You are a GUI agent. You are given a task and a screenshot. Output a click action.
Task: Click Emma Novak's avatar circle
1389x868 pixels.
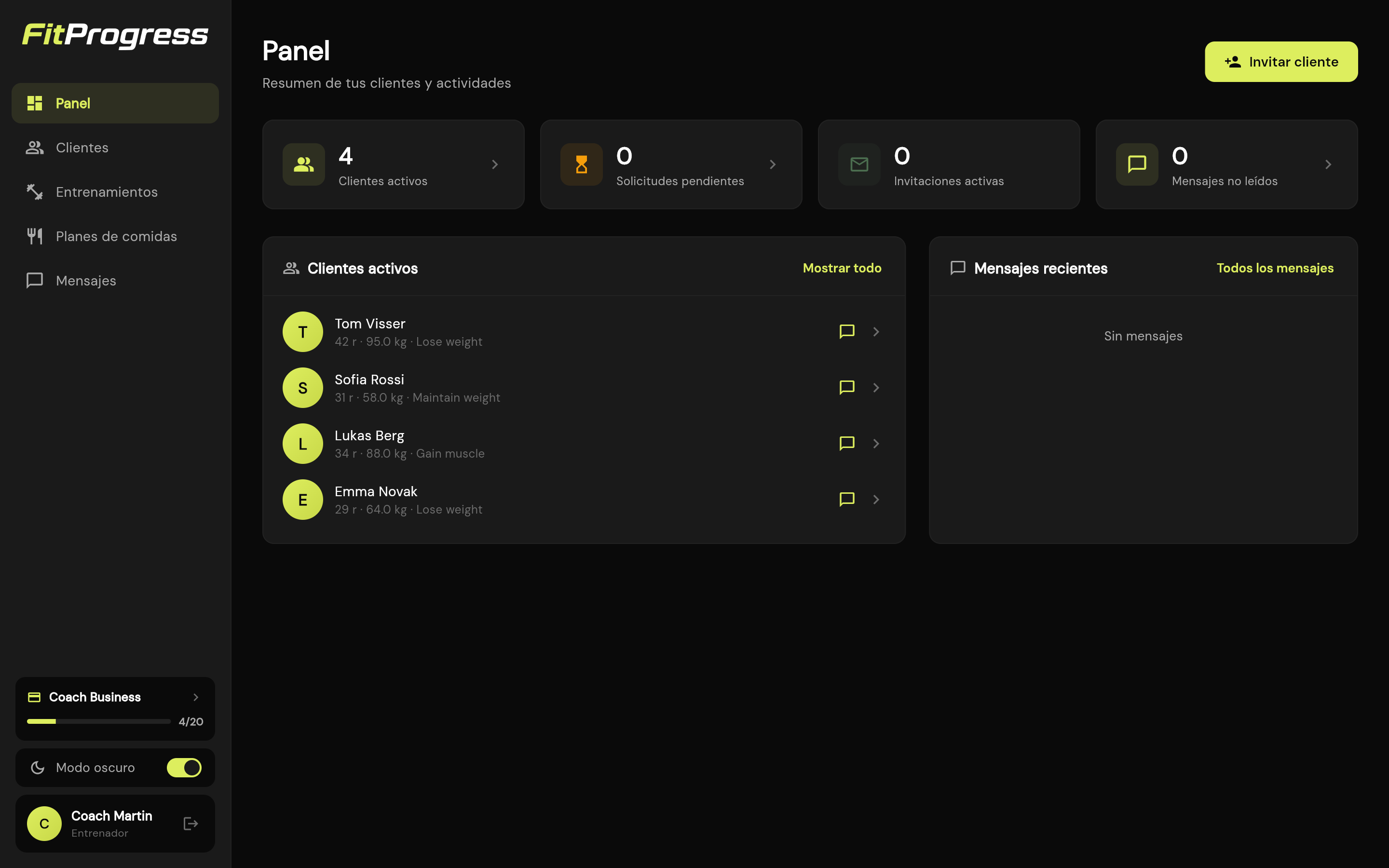[x=302, y=500]
